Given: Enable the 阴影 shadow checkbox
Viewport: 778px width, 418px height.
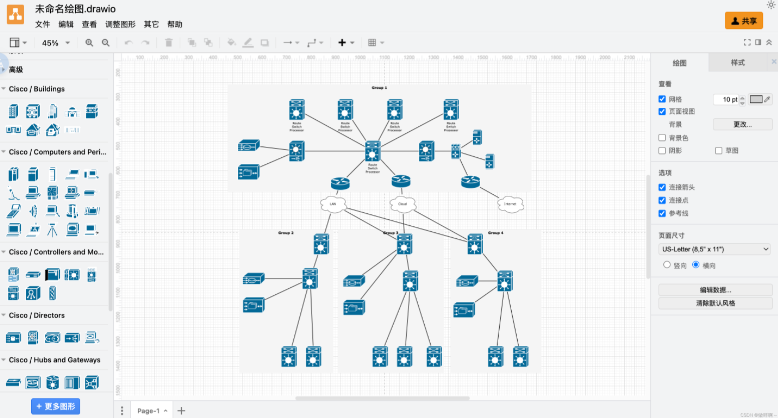Looking at the screenshot, I should (x=662, y=150).
